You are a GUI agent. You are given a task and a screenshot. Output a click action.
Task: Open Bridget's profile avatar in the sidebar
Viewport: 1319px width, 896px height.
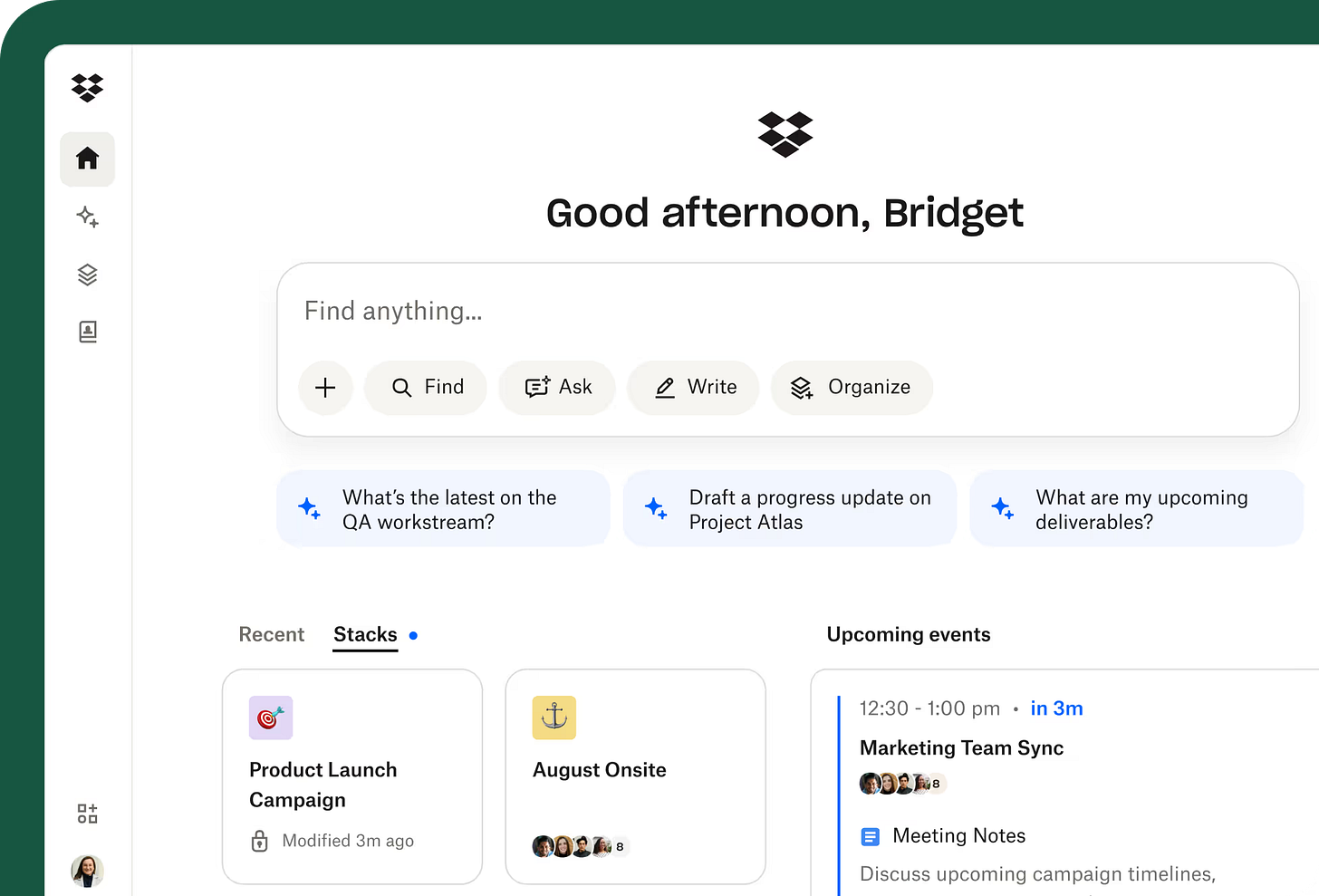click(87, 871)
